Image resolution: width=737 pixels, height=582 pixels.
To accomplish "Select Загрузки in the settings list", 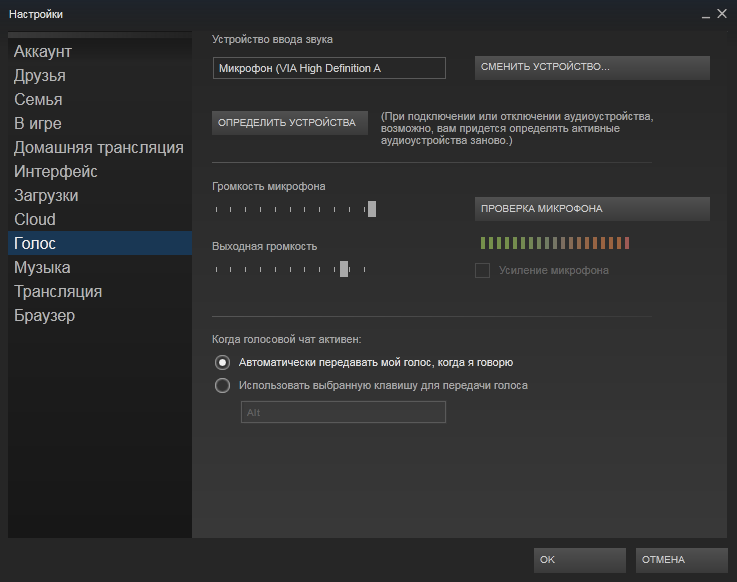I will pos(46,195).
